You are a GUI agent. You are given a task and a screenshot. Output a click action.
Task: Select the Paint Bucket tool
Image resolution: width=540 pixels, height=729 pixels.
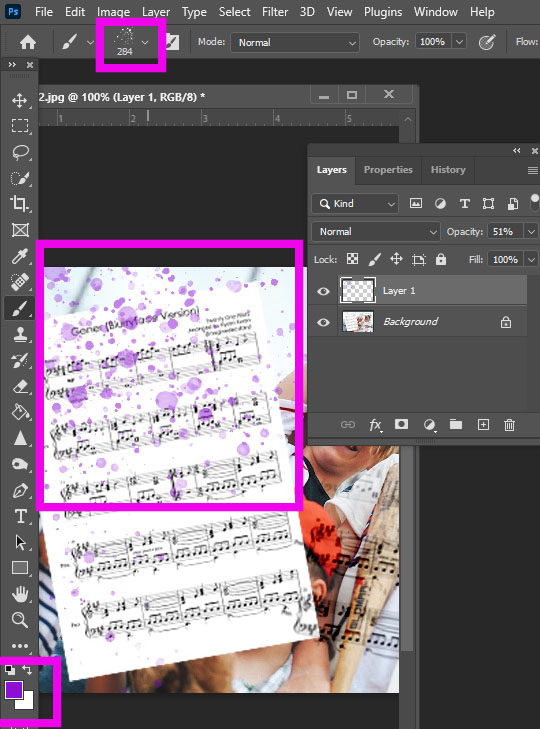pyautogui.click(x=20, y=412)
